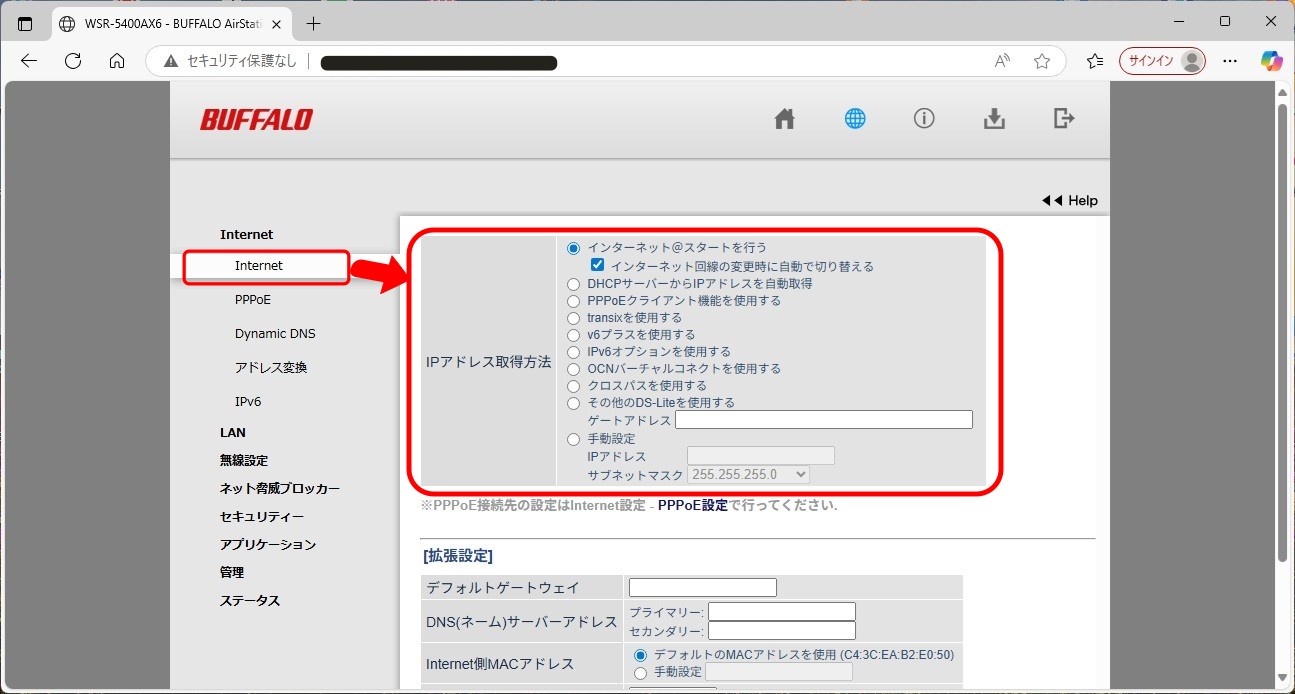The height and width of the screenshot is (694, 1295).
Task: Select the DHCP server auto-obtain radio button
Action: pos(573,284)
